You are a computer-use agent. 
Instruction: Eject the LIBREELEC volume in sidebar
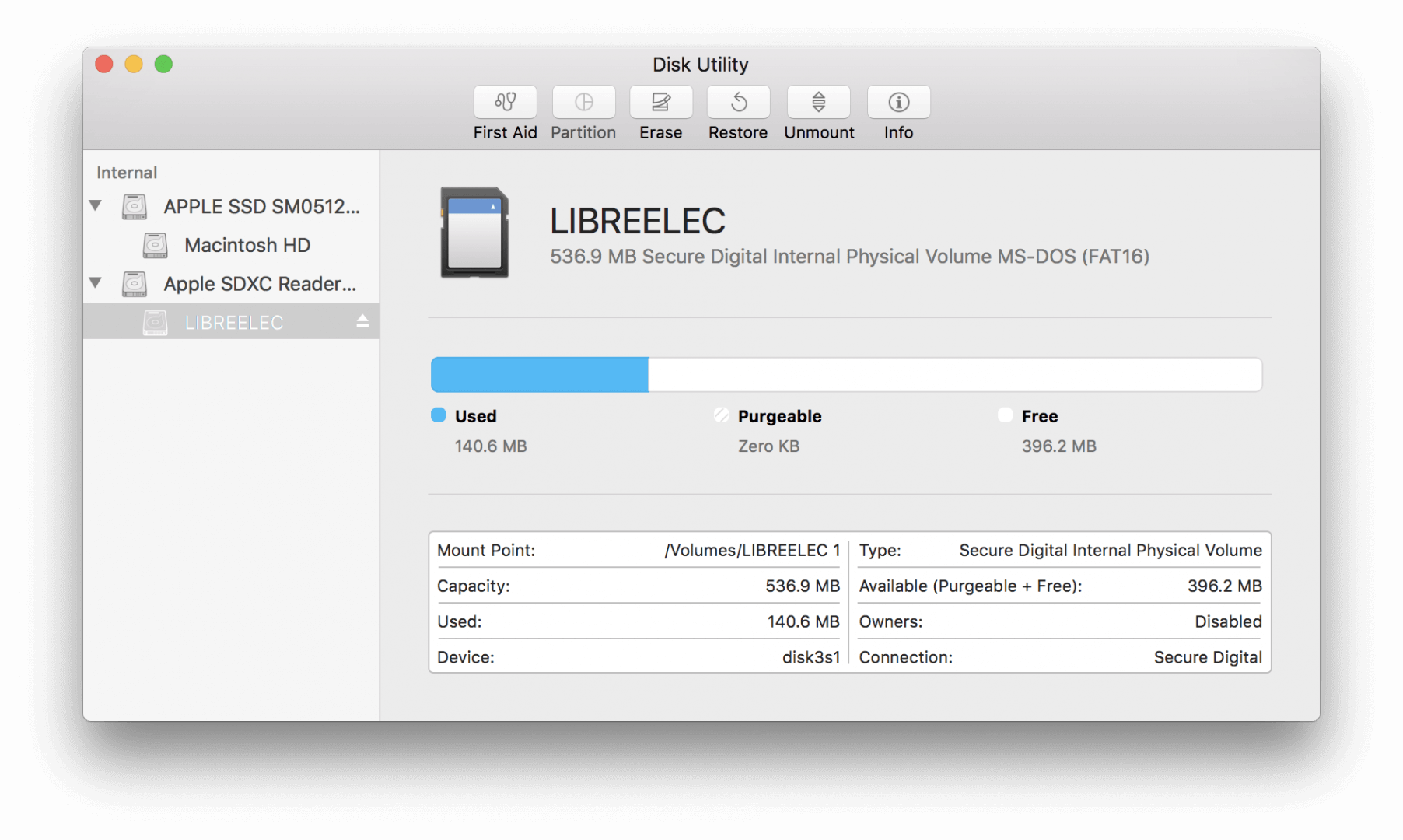[x=362, y=321]
